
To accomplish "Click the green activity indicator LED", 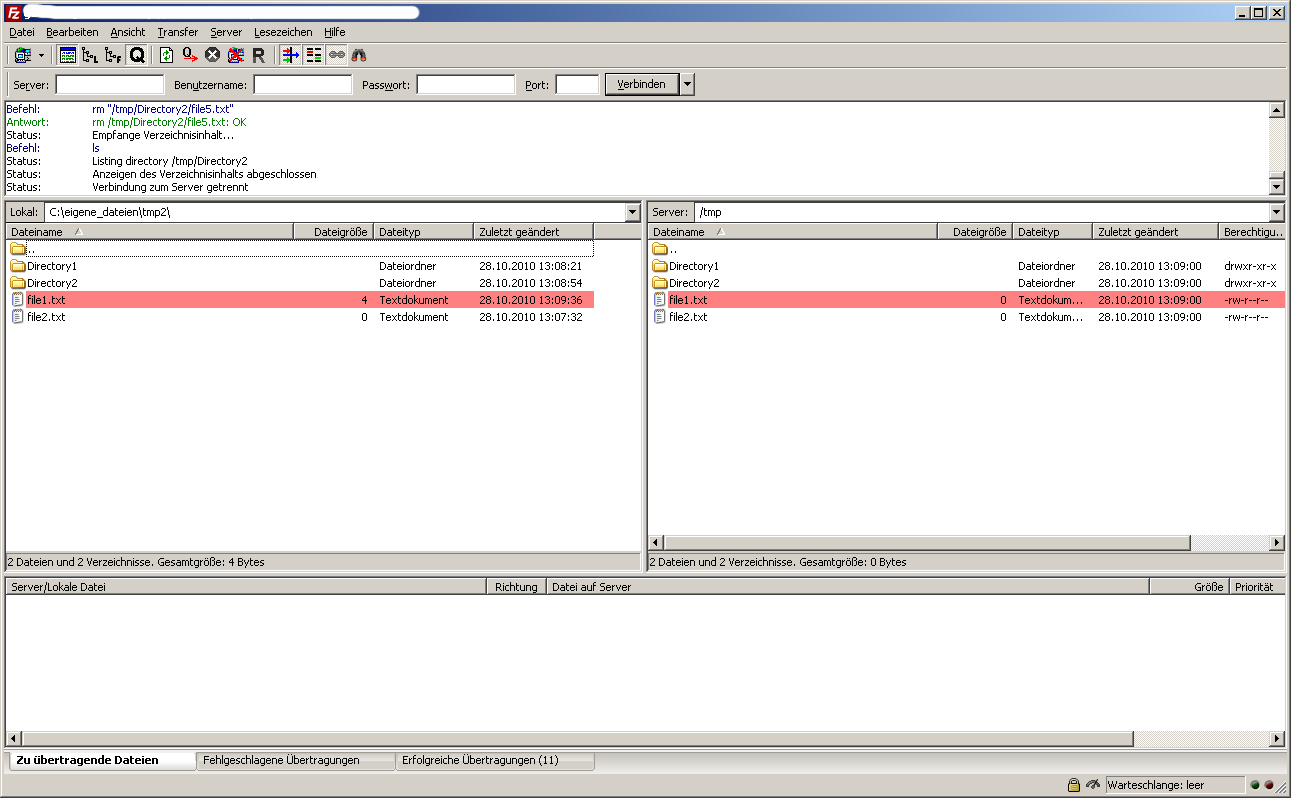I will click(1255, 786).
